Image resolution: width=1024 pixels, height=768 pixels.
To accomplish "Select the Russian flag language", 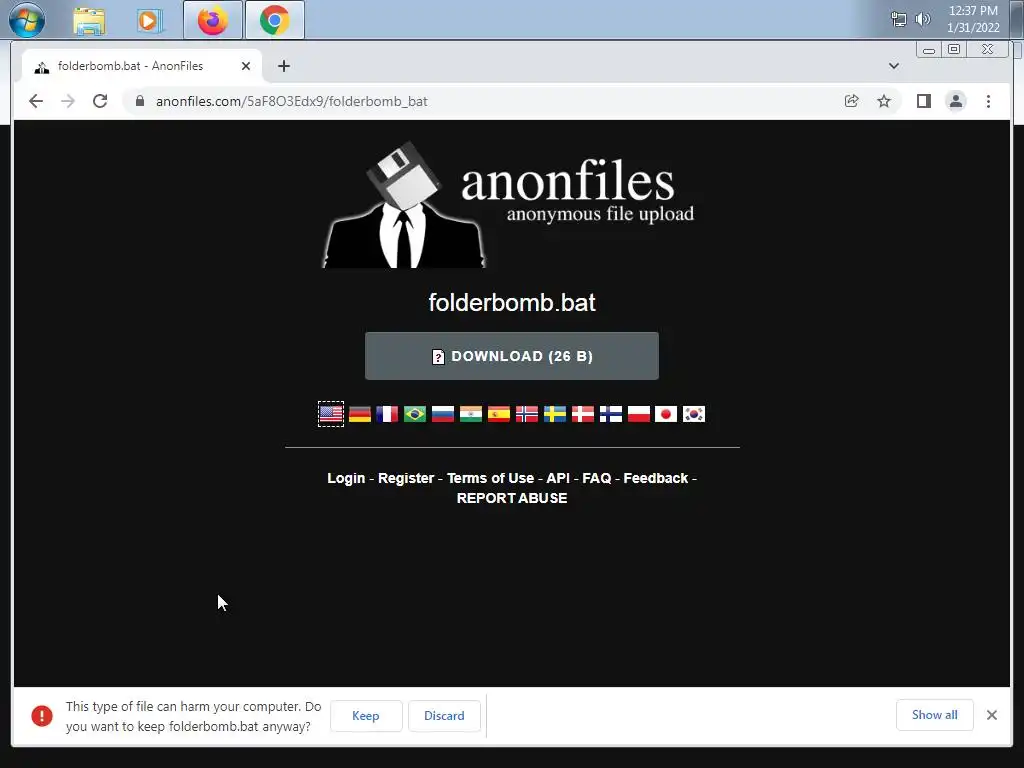I will 443,414.
